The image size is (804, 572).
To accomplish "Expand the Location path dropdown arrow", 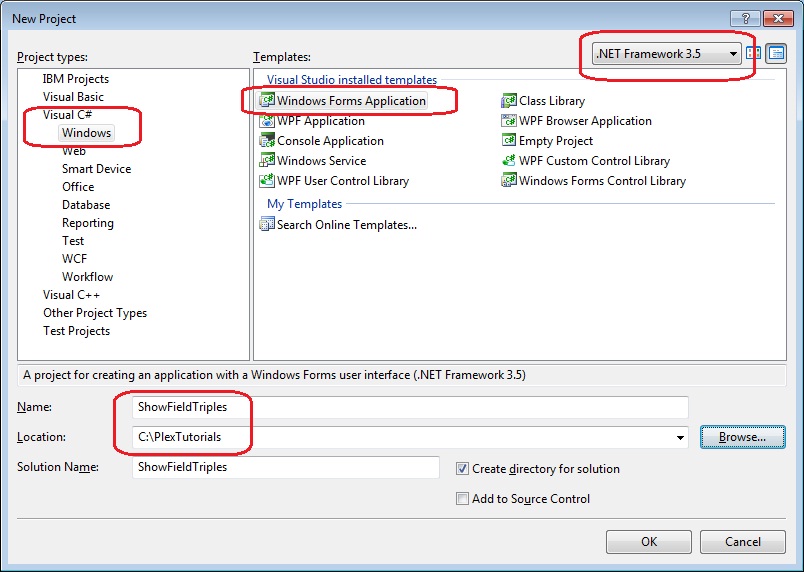I will [x=681, y=437].
